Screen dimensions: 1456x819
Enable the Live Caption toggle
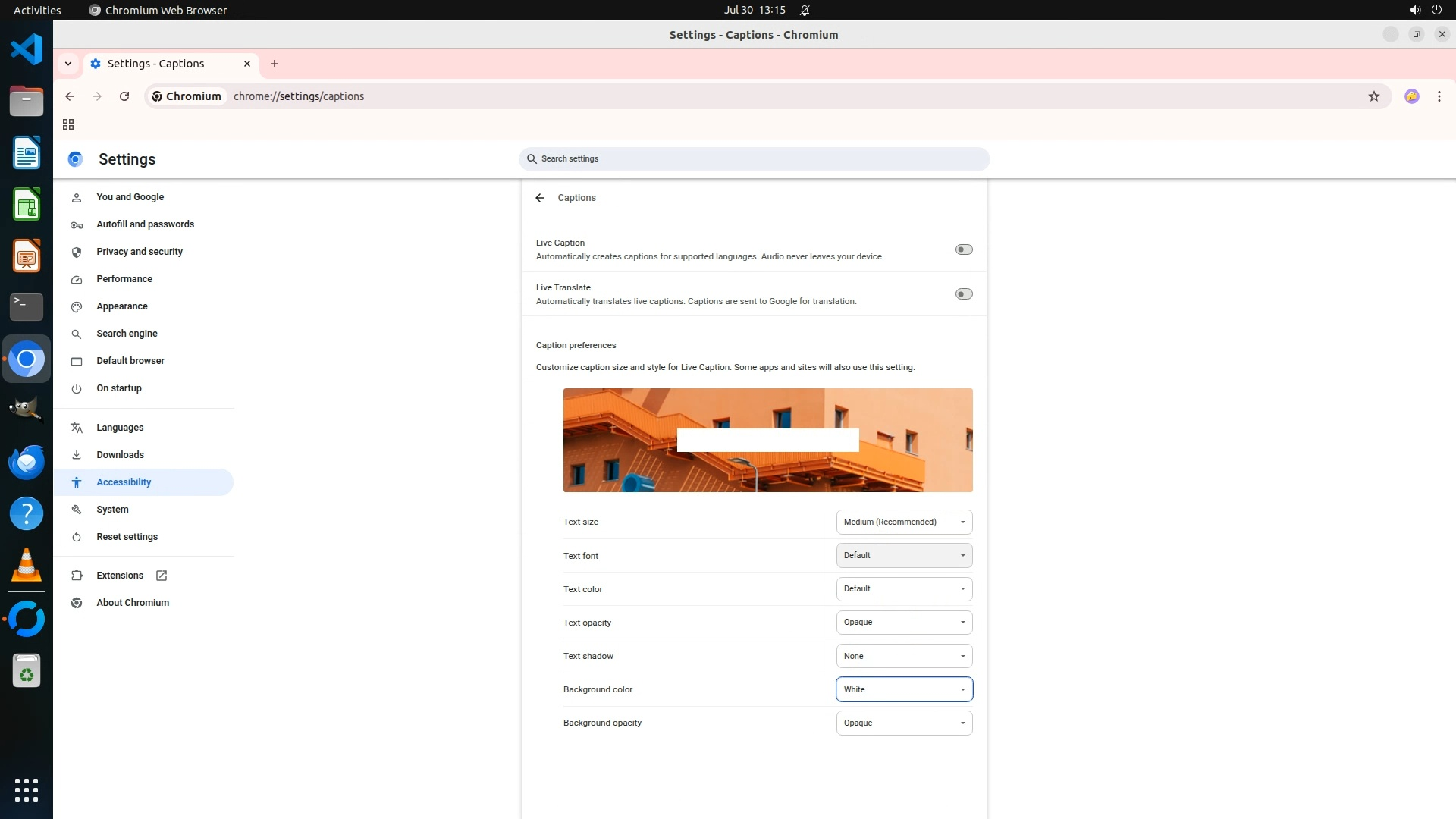pos(963,249)
